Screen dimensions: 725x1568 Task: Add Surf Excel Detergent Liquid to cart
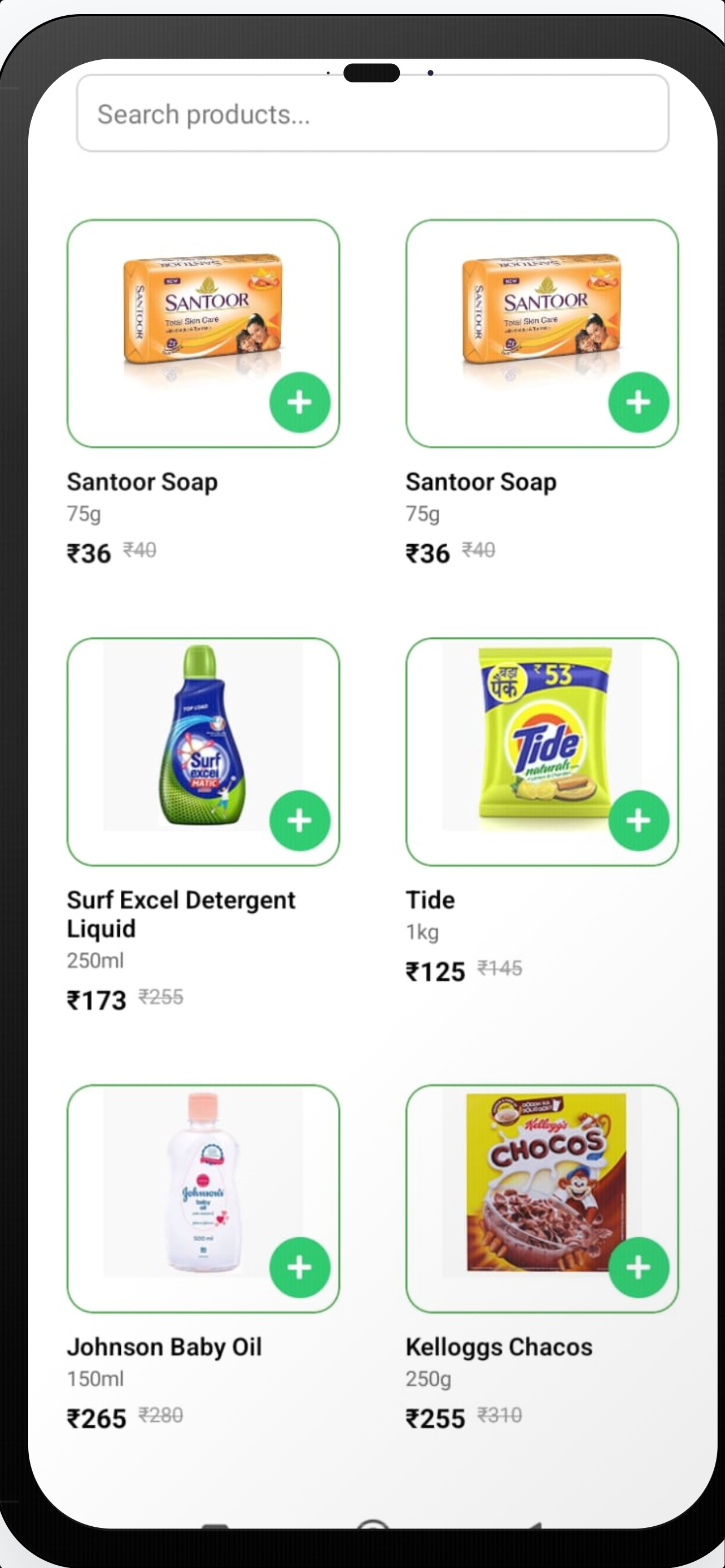coord(299,821)
